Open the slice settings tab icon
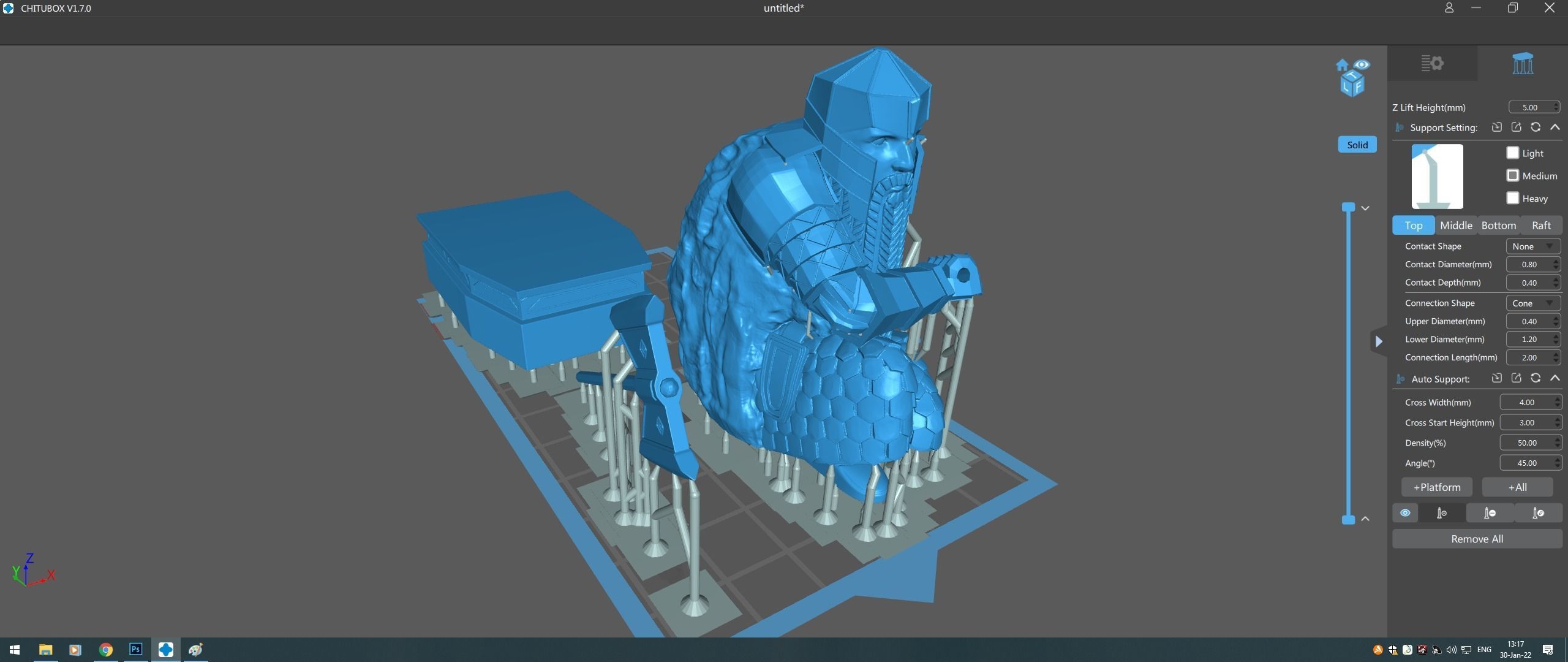The image size is (1568, 662). tap(1432, 63)
